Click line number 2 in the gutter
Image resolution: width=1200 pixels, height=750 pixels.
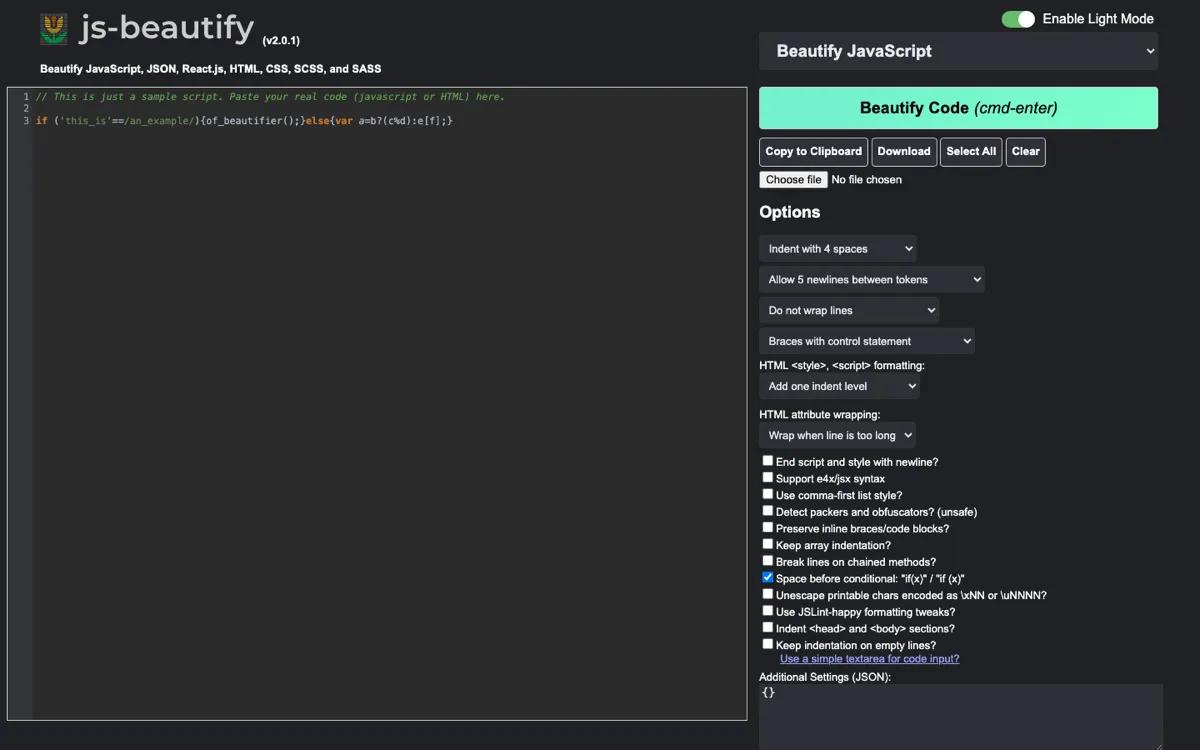(x=26, y=109)
